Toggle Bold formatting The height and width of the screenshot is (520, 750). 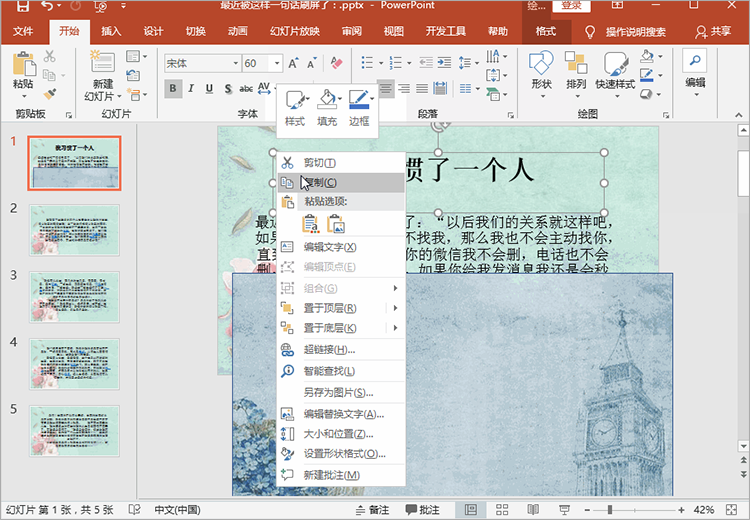173,89
